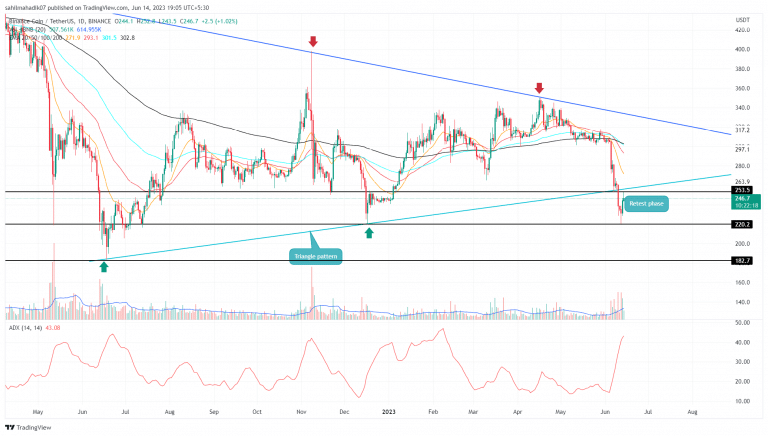Click the green up arrow at June low
768x436 pixels.
coord(103,267)
